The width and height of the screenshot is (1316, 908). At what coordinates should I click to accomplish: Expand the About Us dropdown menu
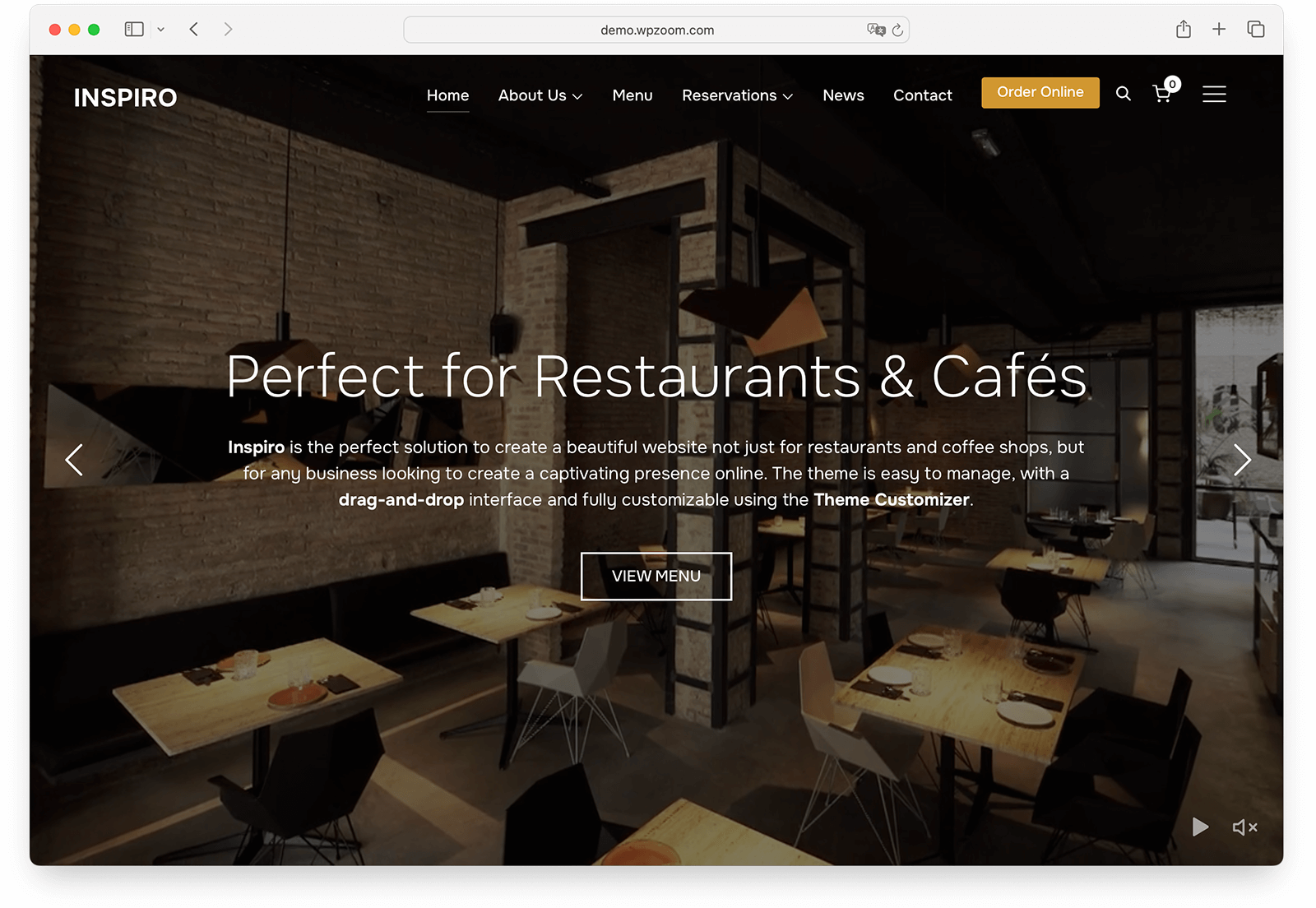tap(540, 95)
